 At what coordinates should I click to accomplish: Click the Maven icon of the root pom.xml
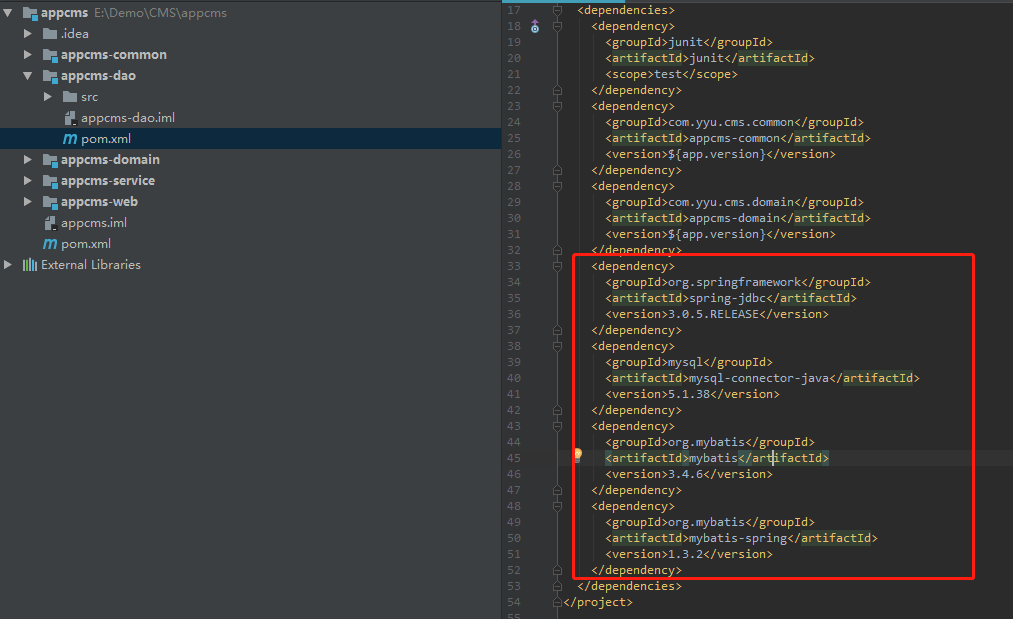[50, 244]
